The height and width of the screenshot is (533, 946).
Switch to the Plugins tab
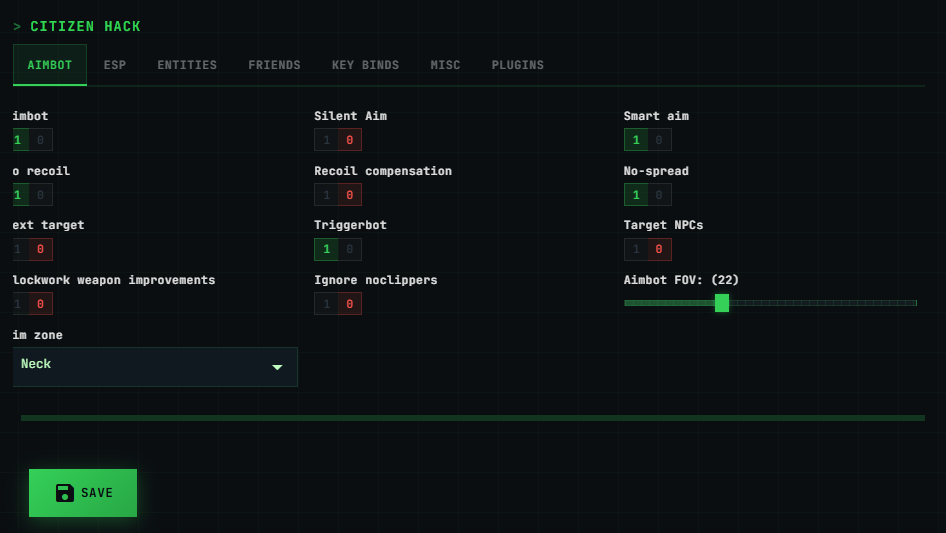click(518, 65)
